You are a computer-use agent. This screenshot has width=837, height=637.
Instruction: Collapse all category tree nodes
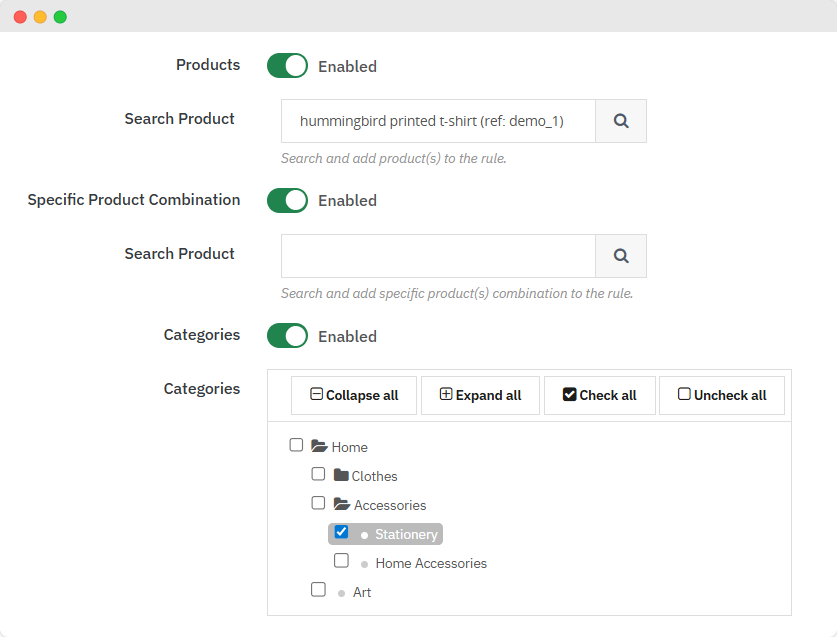tap(354, 395)
